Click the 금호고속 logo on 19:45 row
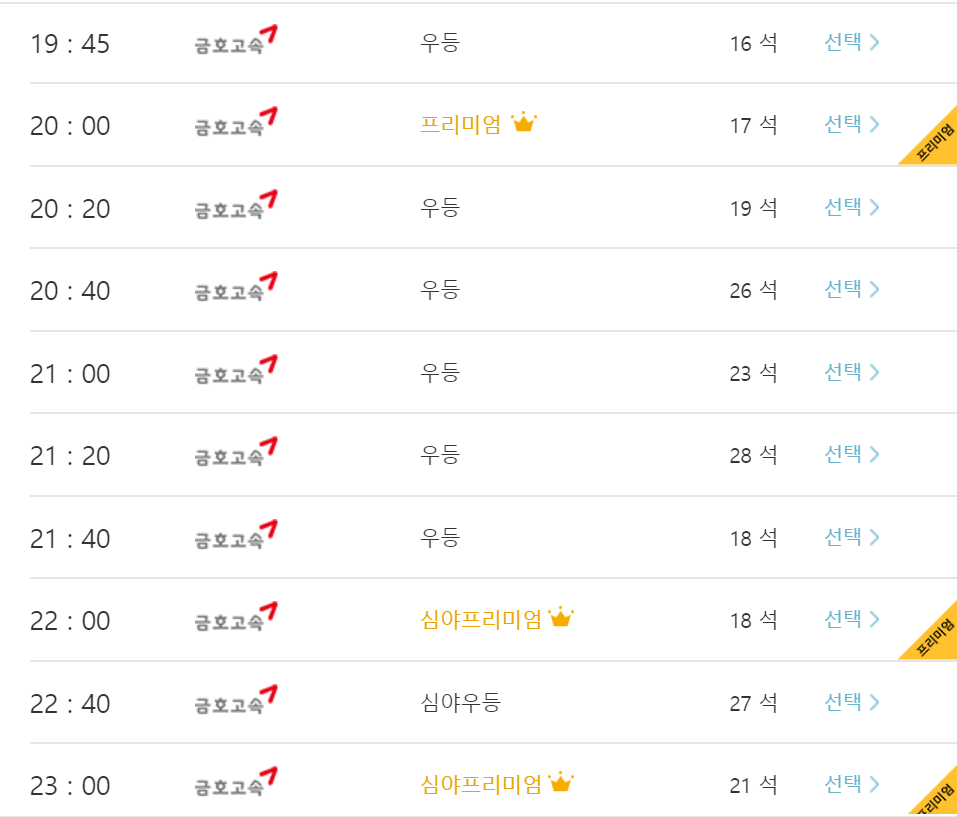This screenshot has width=957, height=817. tap(236, 40)
